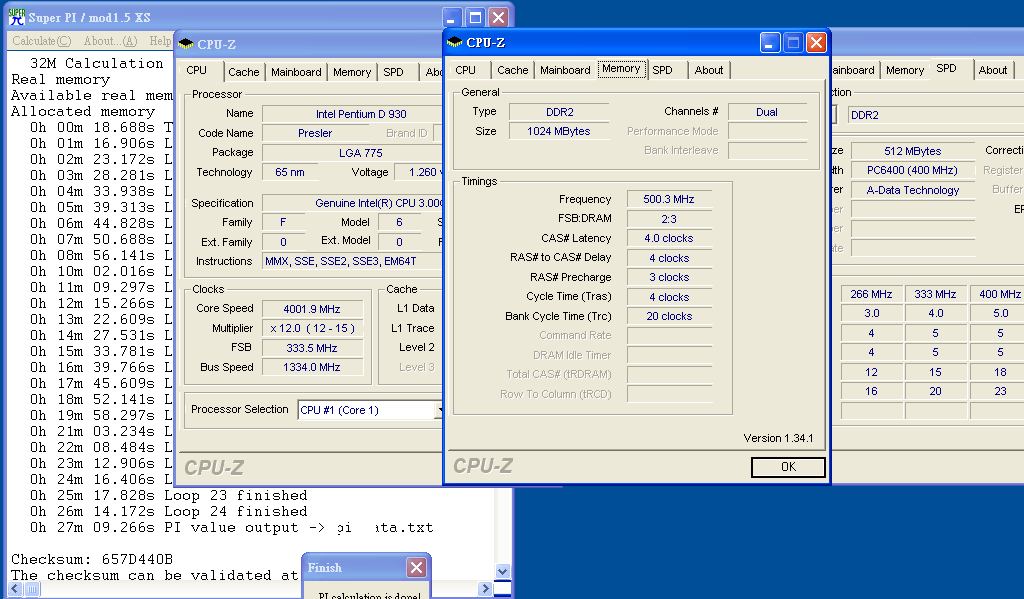Viewport: 1024px width, 599px height.
Task: Click the 500.3 MHz Frequency value
Action: pos(669,199)
